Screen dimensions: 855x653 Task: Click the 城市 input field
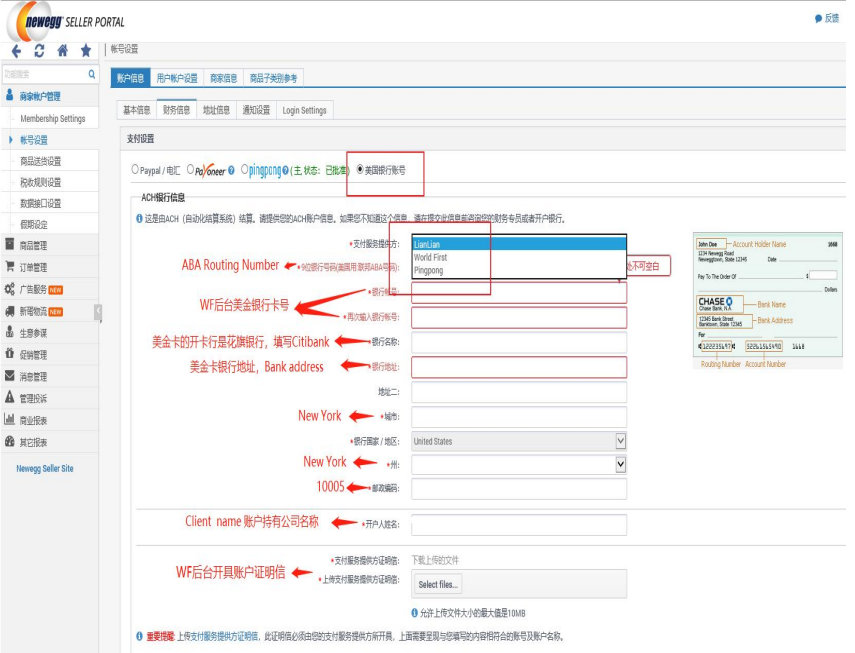click(x=519, y=417)
